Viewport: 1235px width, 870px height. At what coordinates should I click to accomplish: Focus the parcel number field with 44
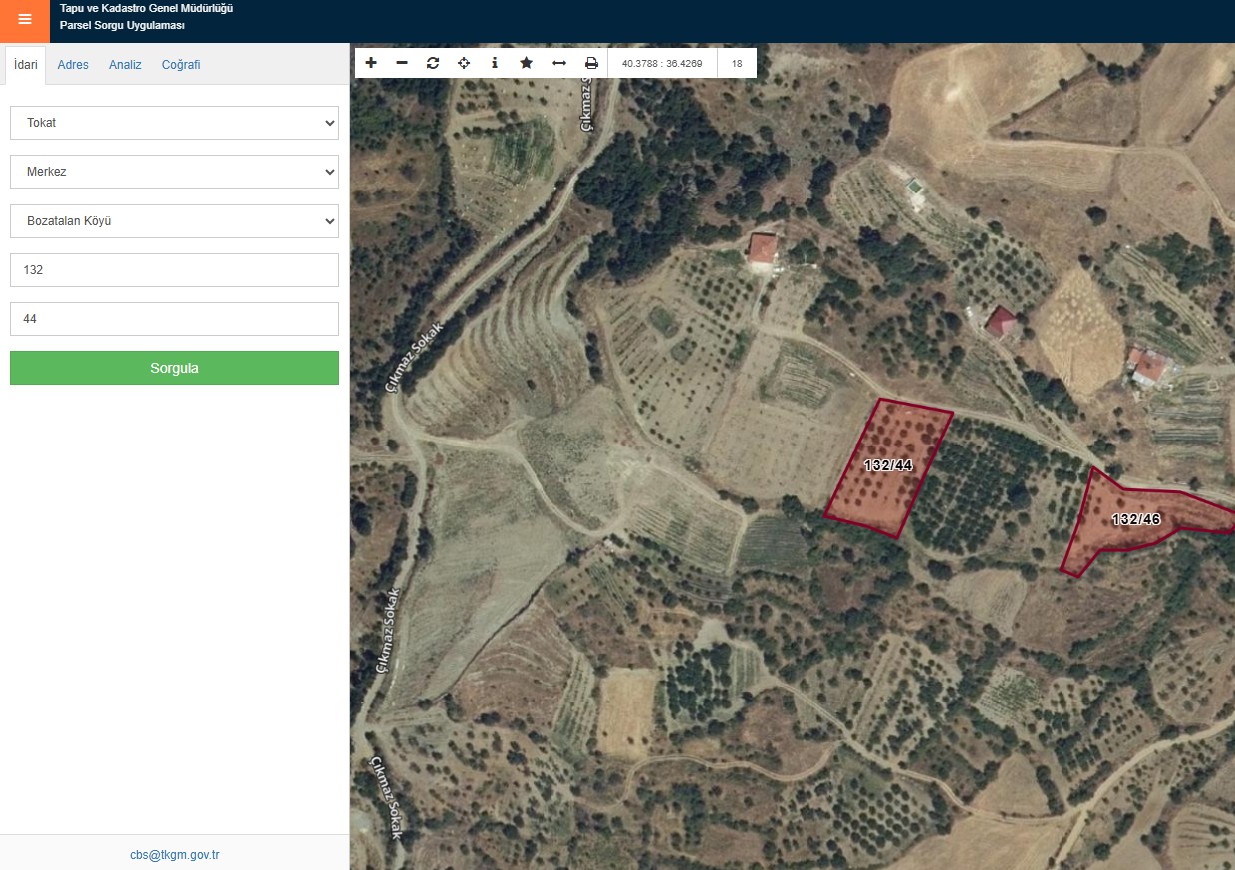[x=174, y=319]
